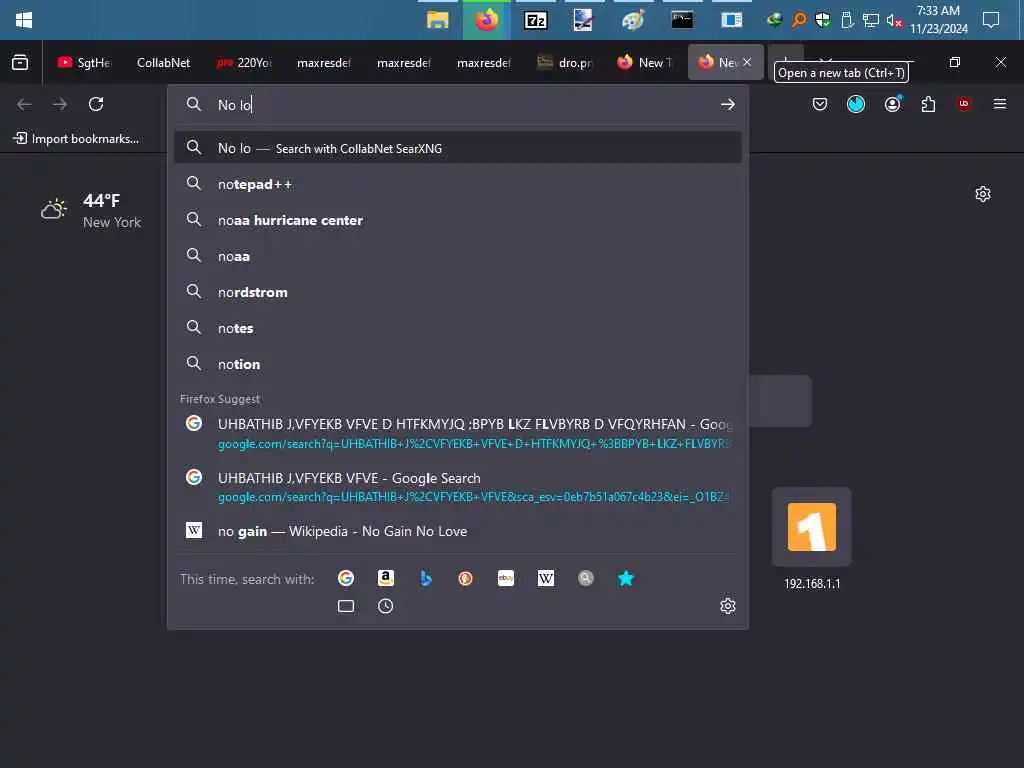Viewport: 1024px width, 768px height.
Task: Select Search with CollabNet SearXNG row
Action: pos(458,148)
